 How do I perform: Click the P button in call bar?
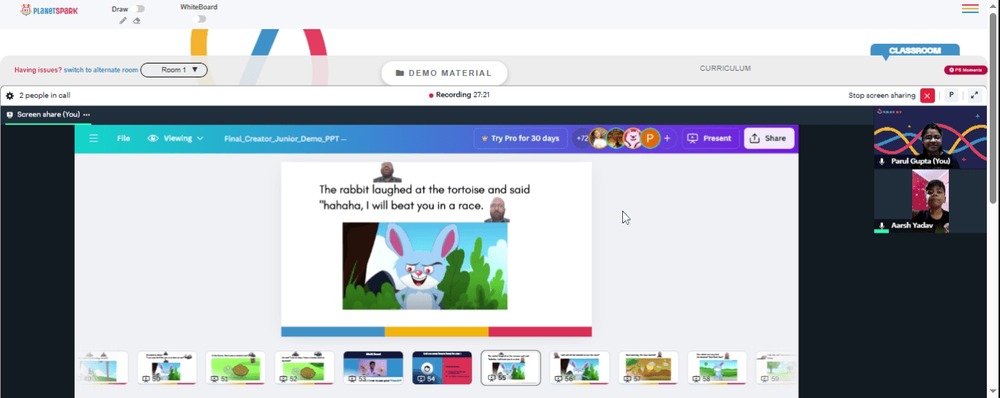tap(951, 95)
